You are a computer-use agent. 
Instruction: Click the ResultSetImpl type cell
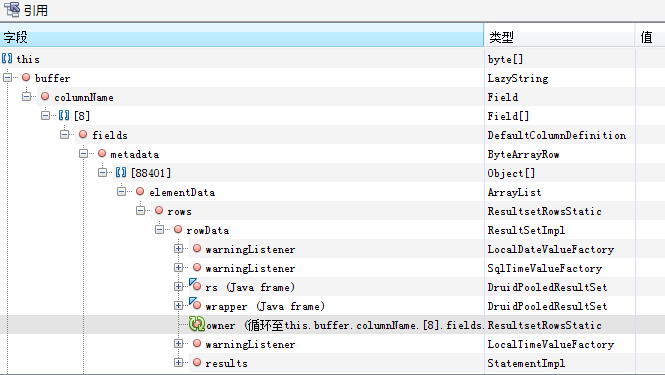click(x=559, y=230)
